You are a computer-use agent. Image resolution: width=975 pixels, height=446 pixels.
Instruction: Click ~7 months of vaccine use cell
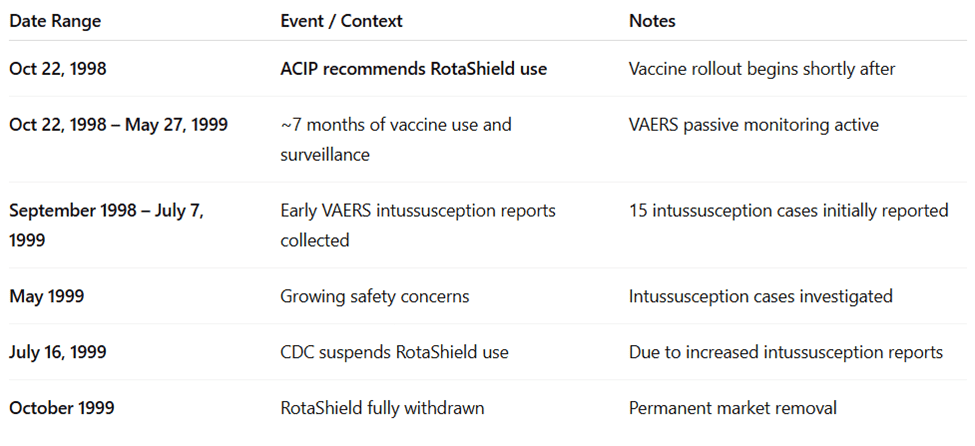click(x=395, y=139)
